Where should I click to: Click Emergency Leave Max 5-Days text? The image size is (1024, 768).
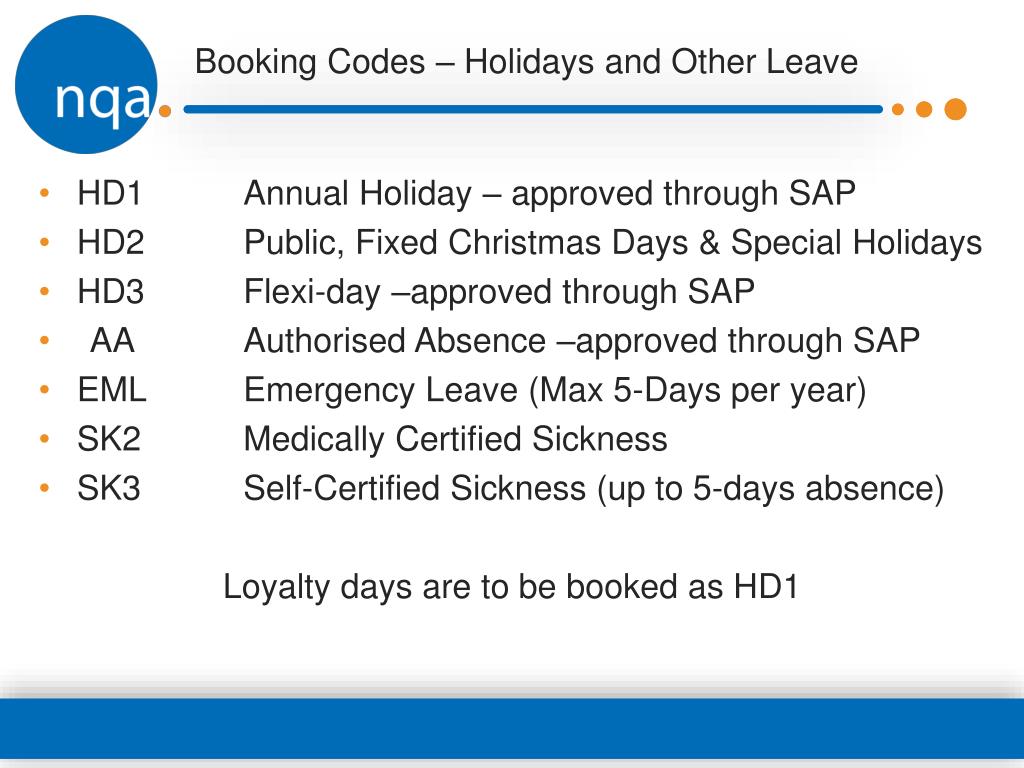point(554,391)
